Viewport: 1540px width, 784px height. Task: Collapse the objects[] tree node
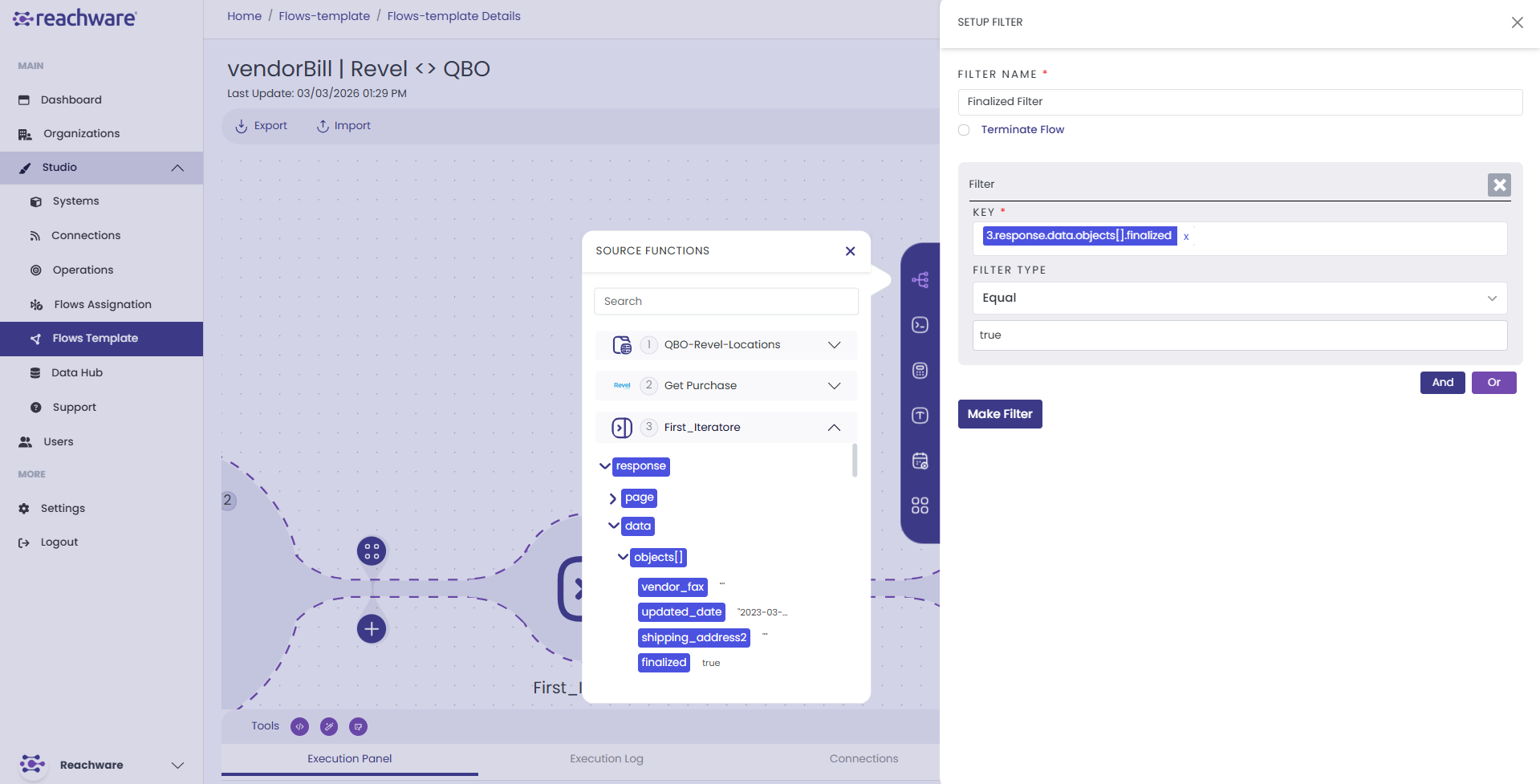pyautogui.click(x=622, y=557)
